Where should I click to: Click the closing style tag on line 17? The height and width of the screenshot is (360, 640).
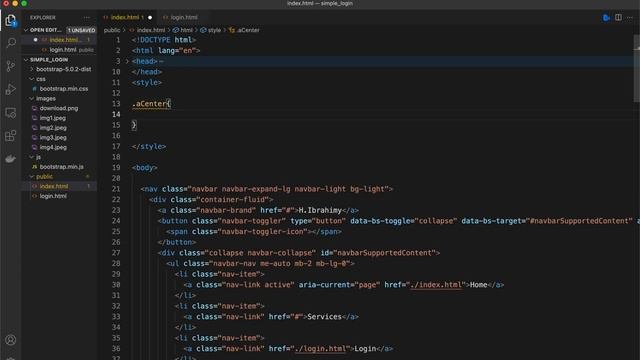(x=149, y=146)
